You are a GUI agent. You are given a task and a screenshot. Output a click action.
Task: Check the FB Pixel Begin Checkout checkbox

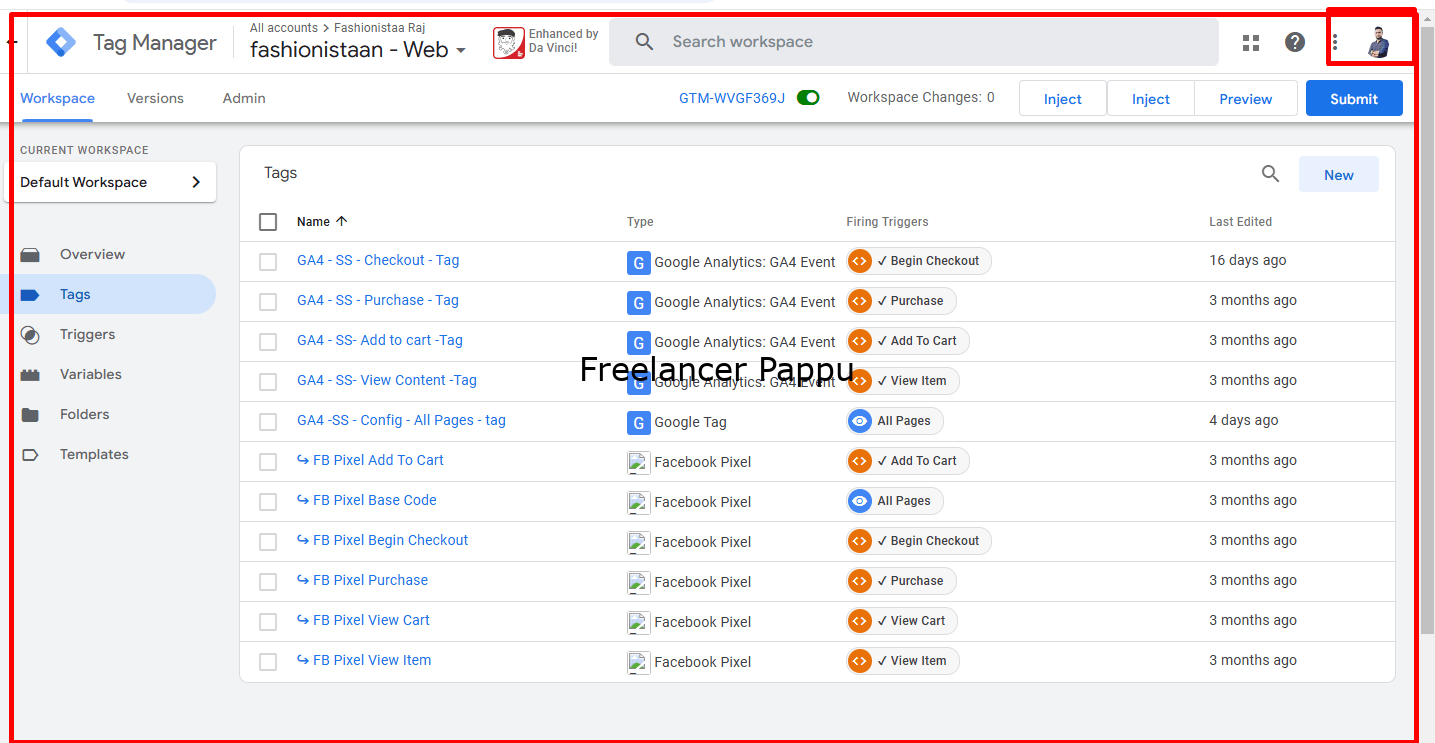tap(268, 542)
